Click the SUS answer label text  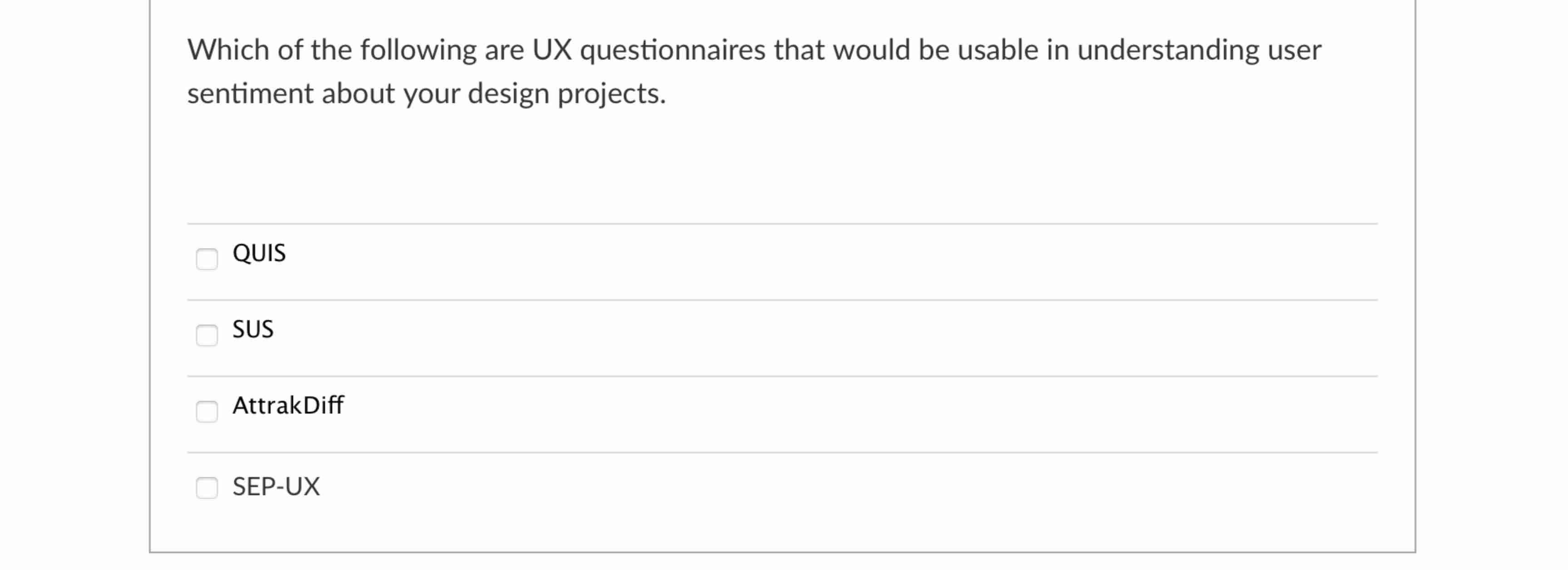point(252,329)
